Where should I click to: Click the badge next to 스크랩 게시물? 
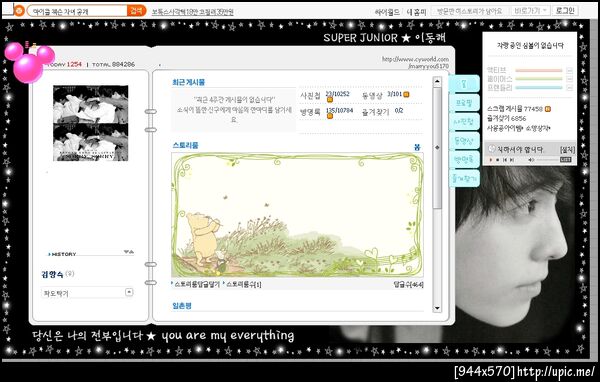548,109
